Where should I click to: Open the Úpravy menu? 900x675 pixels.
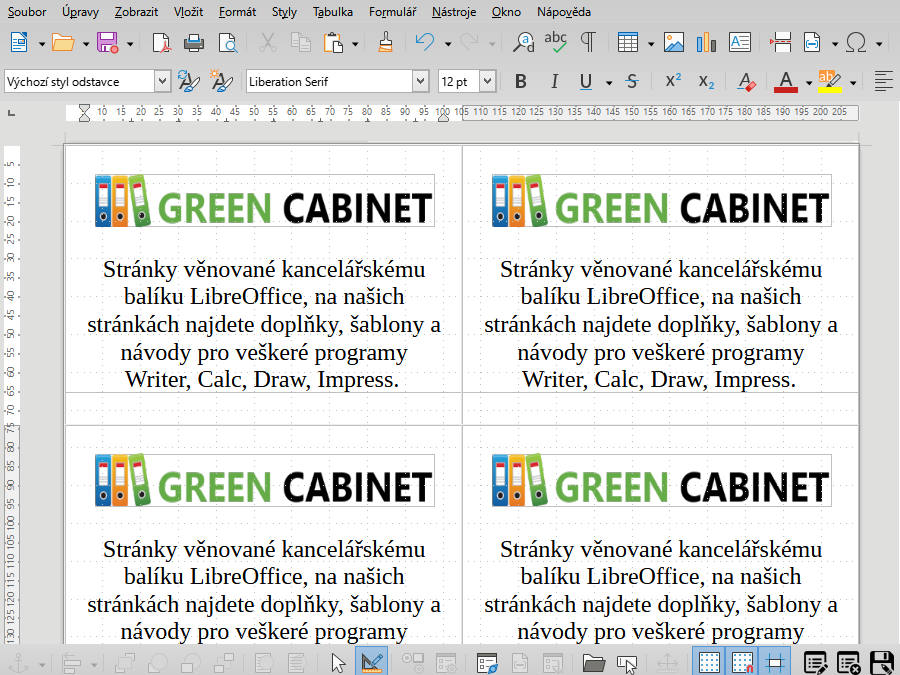[x=80, y=11]
